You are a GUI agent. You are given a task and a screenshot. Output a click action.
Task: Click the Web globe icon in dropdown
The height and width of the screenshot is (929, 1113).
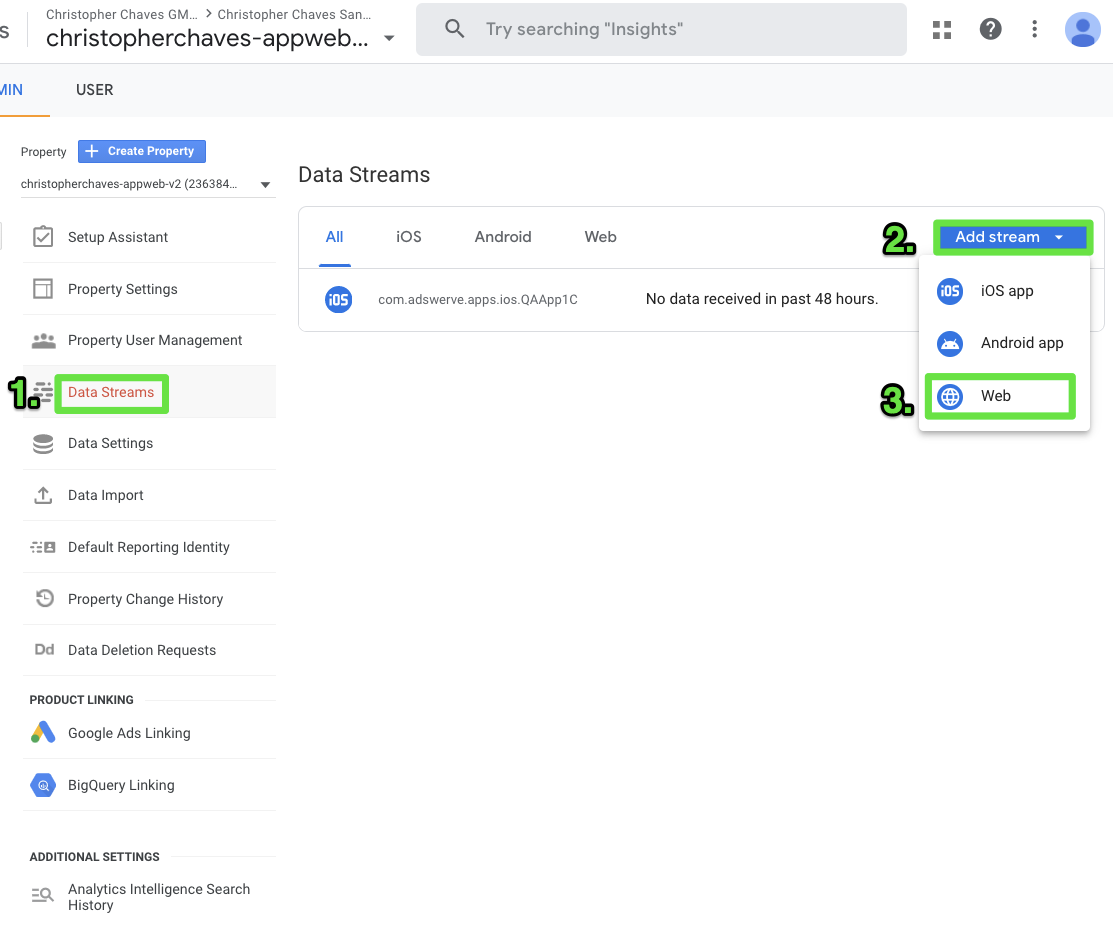(x=950, y=396)
